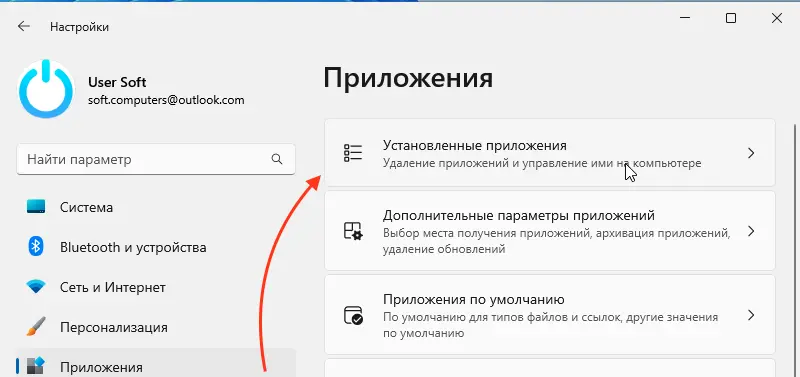Select the Bluetooth icon in sidebar
Screen dimensions: 800x377
36,247
